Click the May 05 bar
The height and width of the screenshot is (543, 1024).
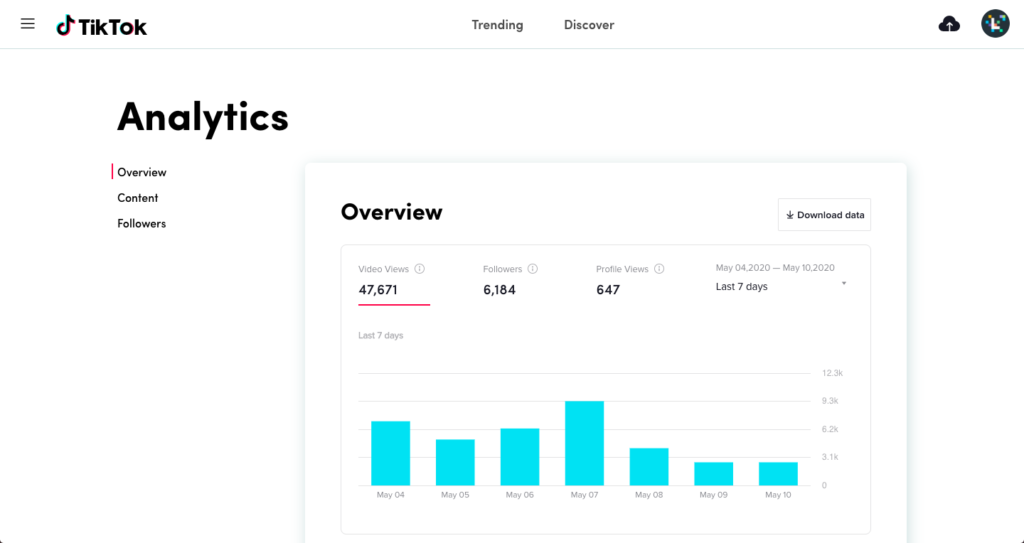455,463
